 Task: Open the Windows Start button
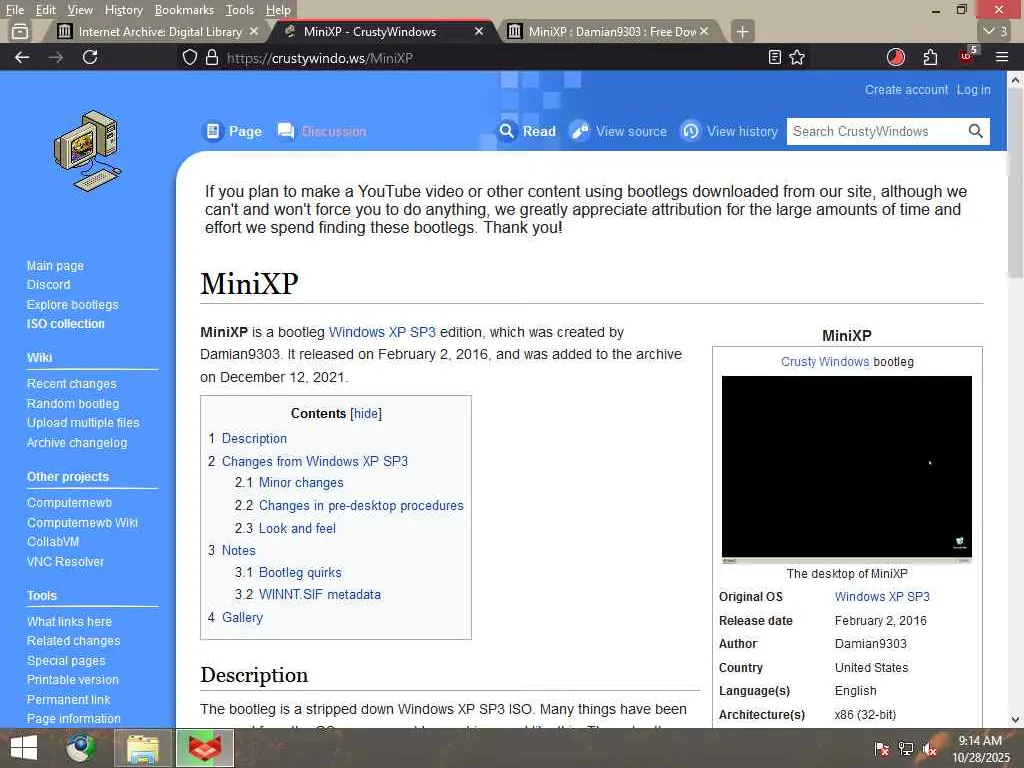24,748
